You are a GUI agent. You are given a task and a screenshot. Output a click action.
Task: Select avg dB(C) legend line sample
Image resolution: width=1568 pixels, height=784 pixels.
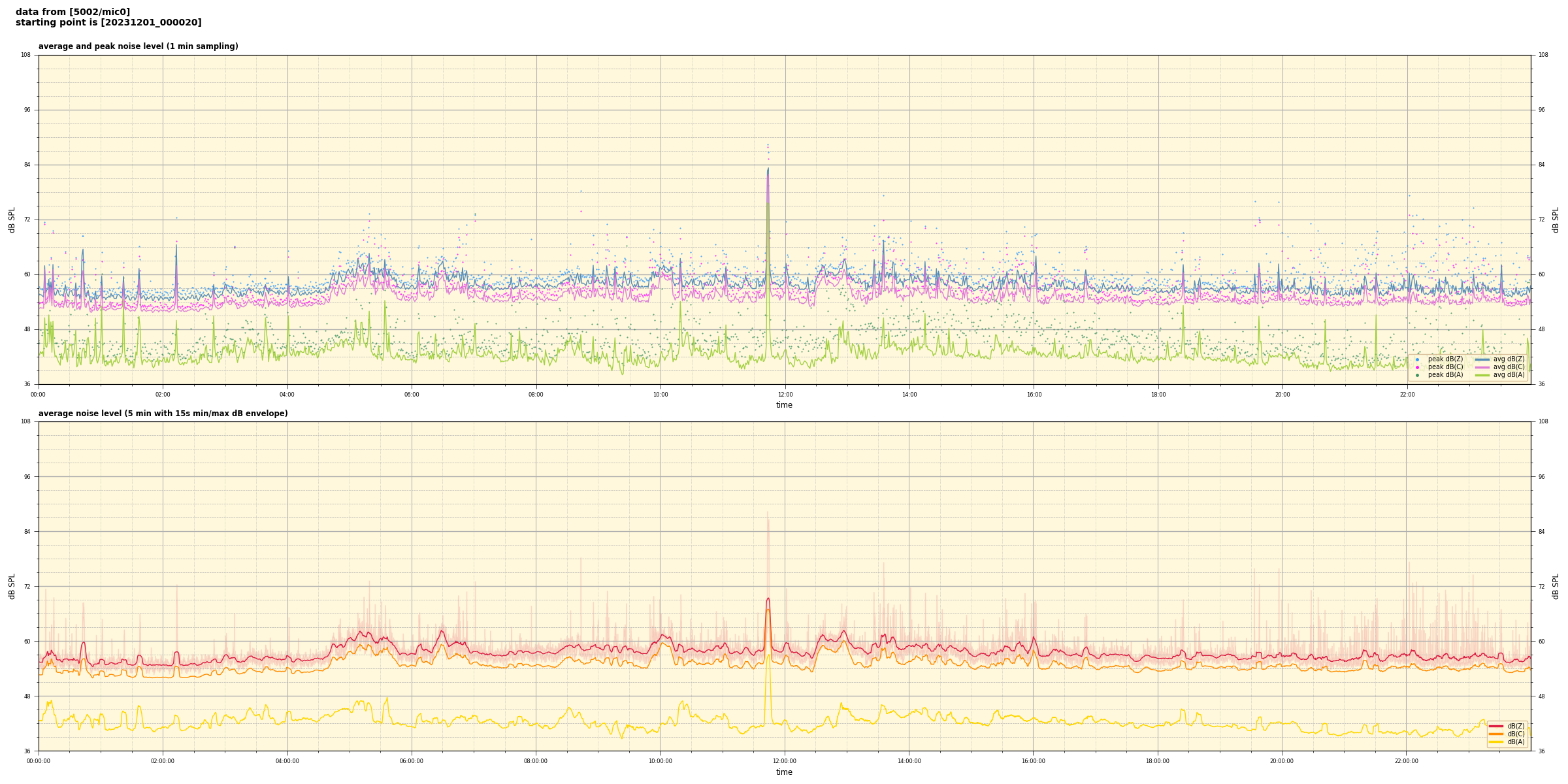1482,367
